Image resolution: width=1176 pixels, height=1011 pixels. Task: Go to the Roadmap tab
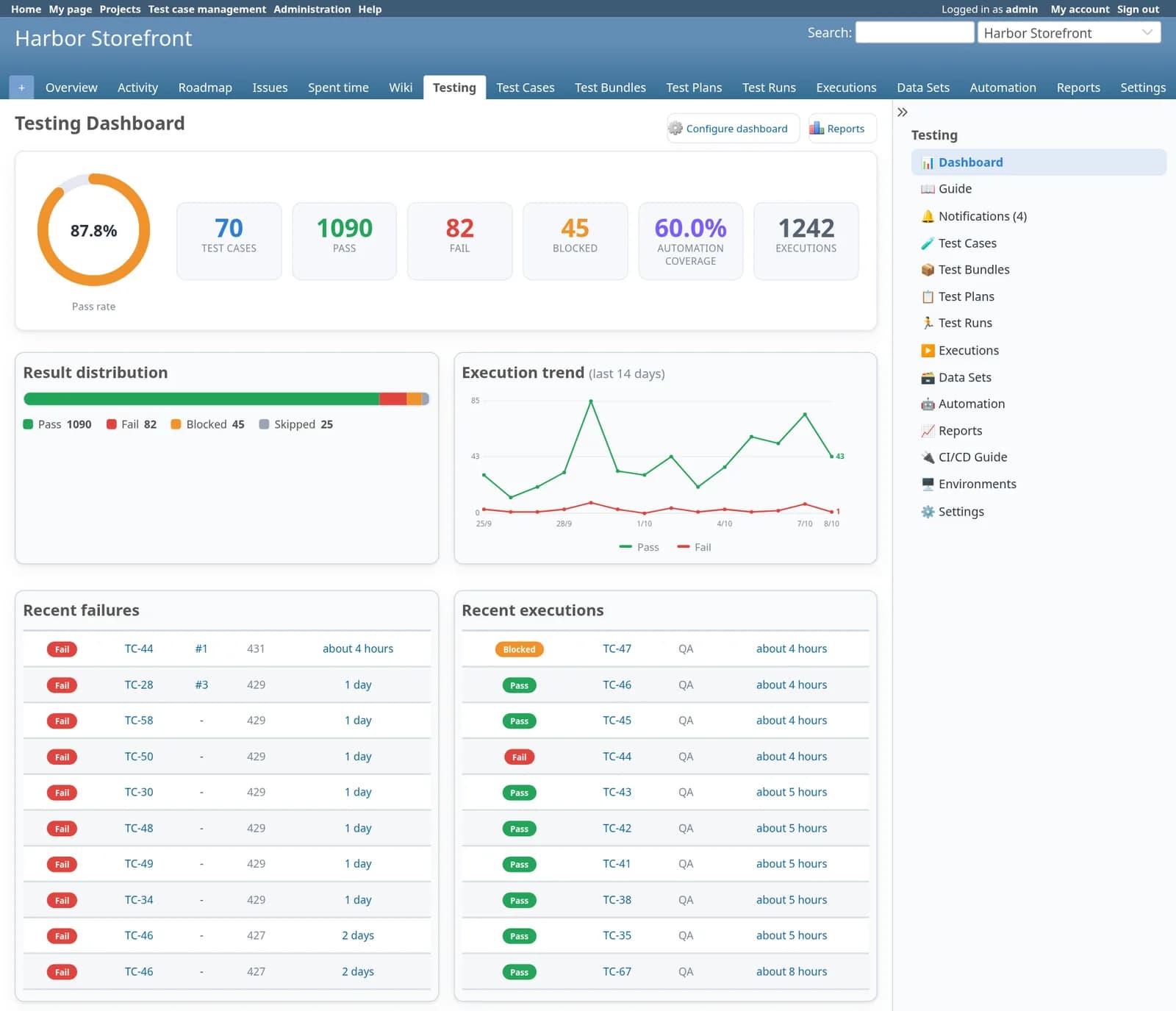coord(205,87)
